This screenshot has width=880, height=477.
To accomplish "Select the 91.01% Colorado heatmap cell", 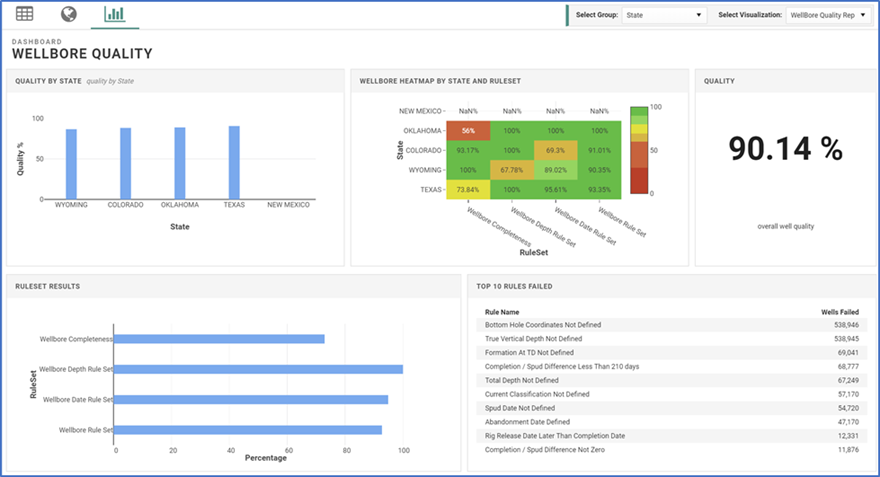I will 599,150.
